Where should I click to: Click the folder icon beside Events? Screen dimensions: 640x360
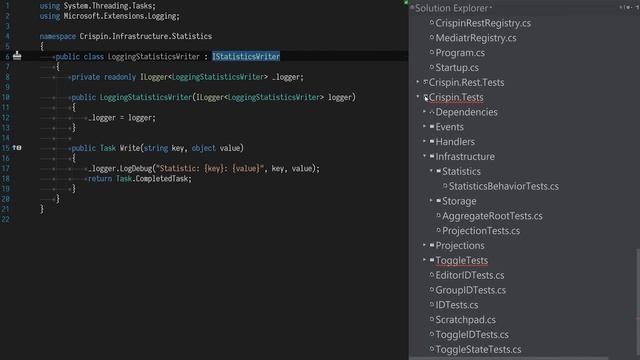[x=431, y=127]
